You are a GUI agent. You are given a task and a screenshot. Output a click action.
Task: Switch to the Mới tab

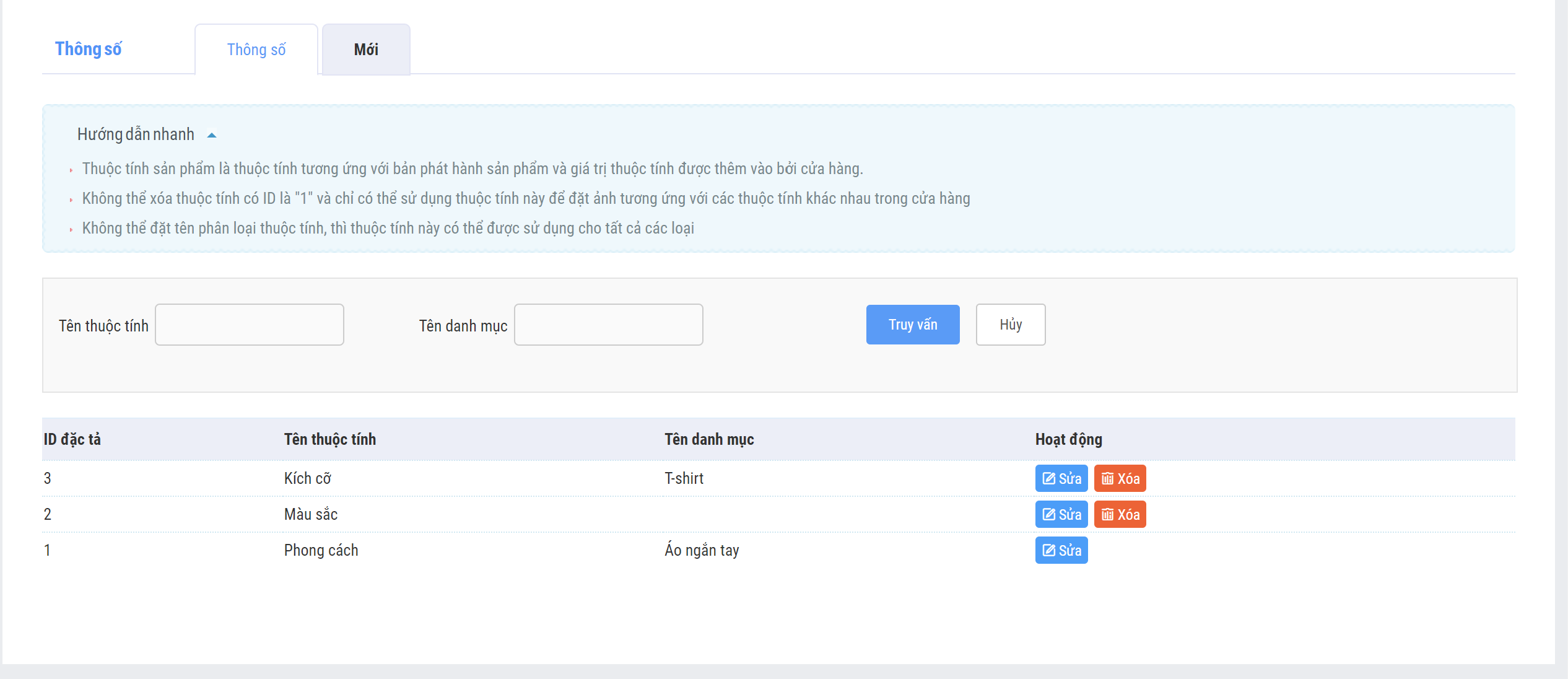[366, 50]
